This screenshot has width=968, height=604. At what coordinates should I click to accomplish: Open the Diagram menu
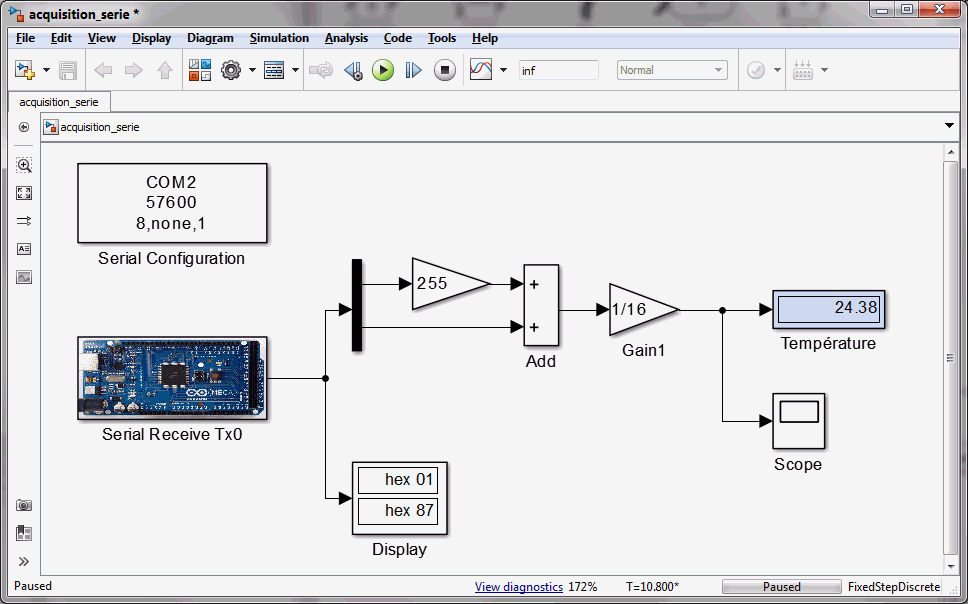[x=211, y=38]
